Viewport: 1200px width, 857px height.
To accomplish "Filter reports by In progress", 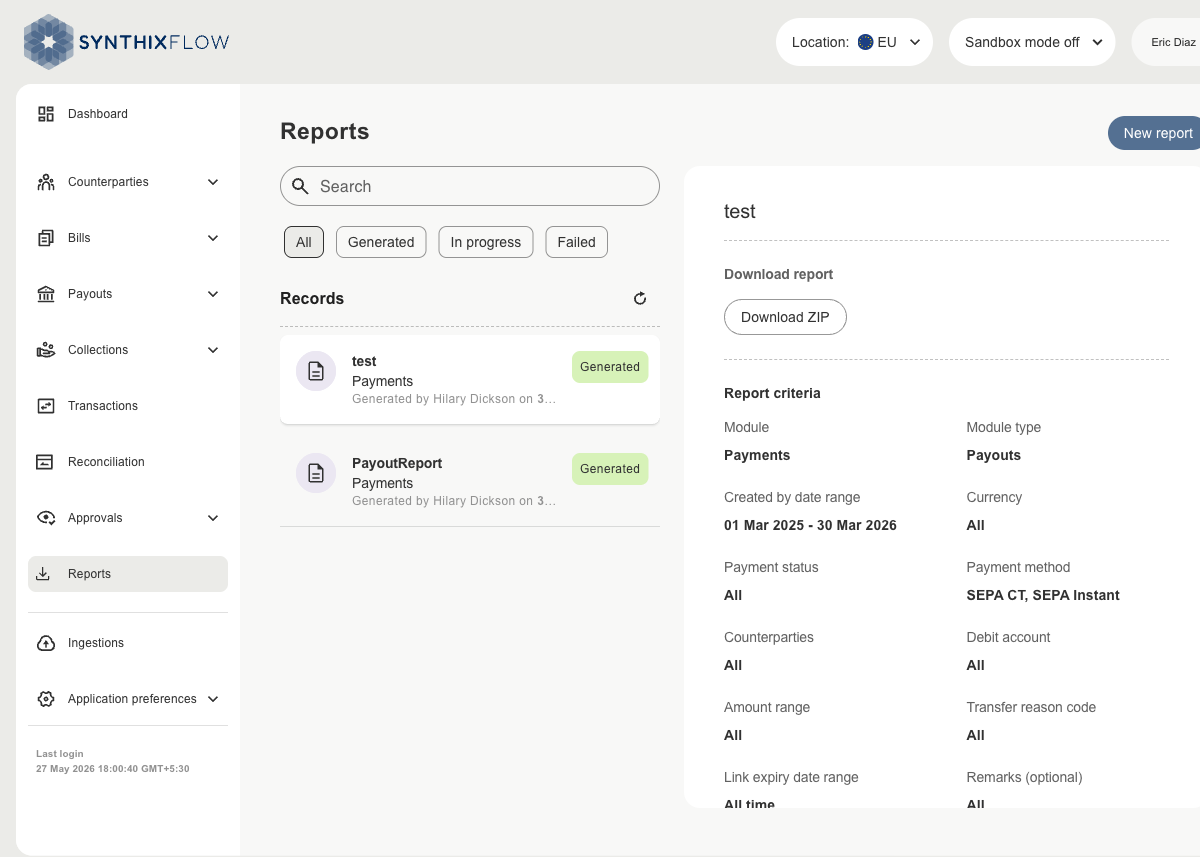I will click(486, 242).
